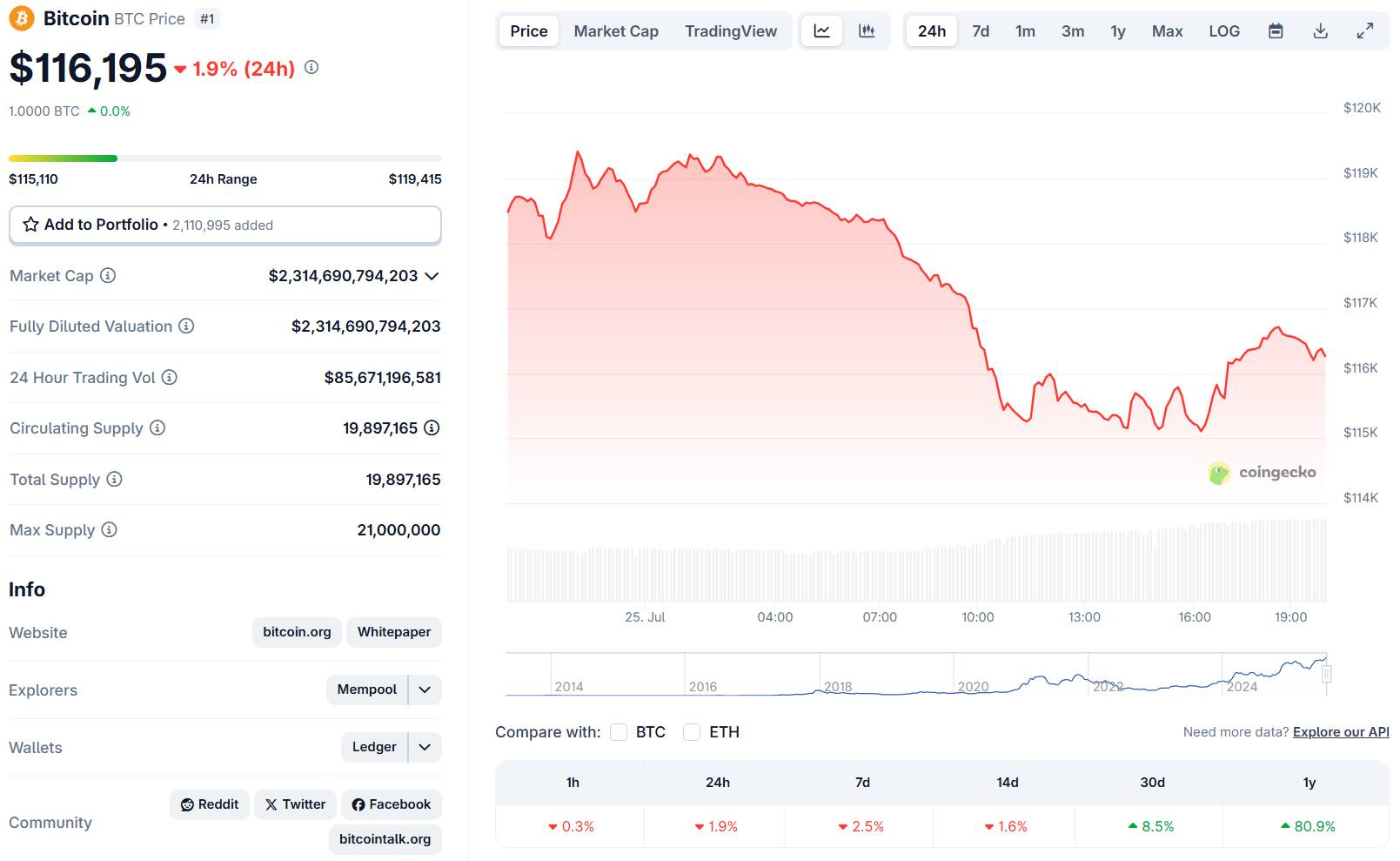Open Ledger wallet link

(374, 747)
